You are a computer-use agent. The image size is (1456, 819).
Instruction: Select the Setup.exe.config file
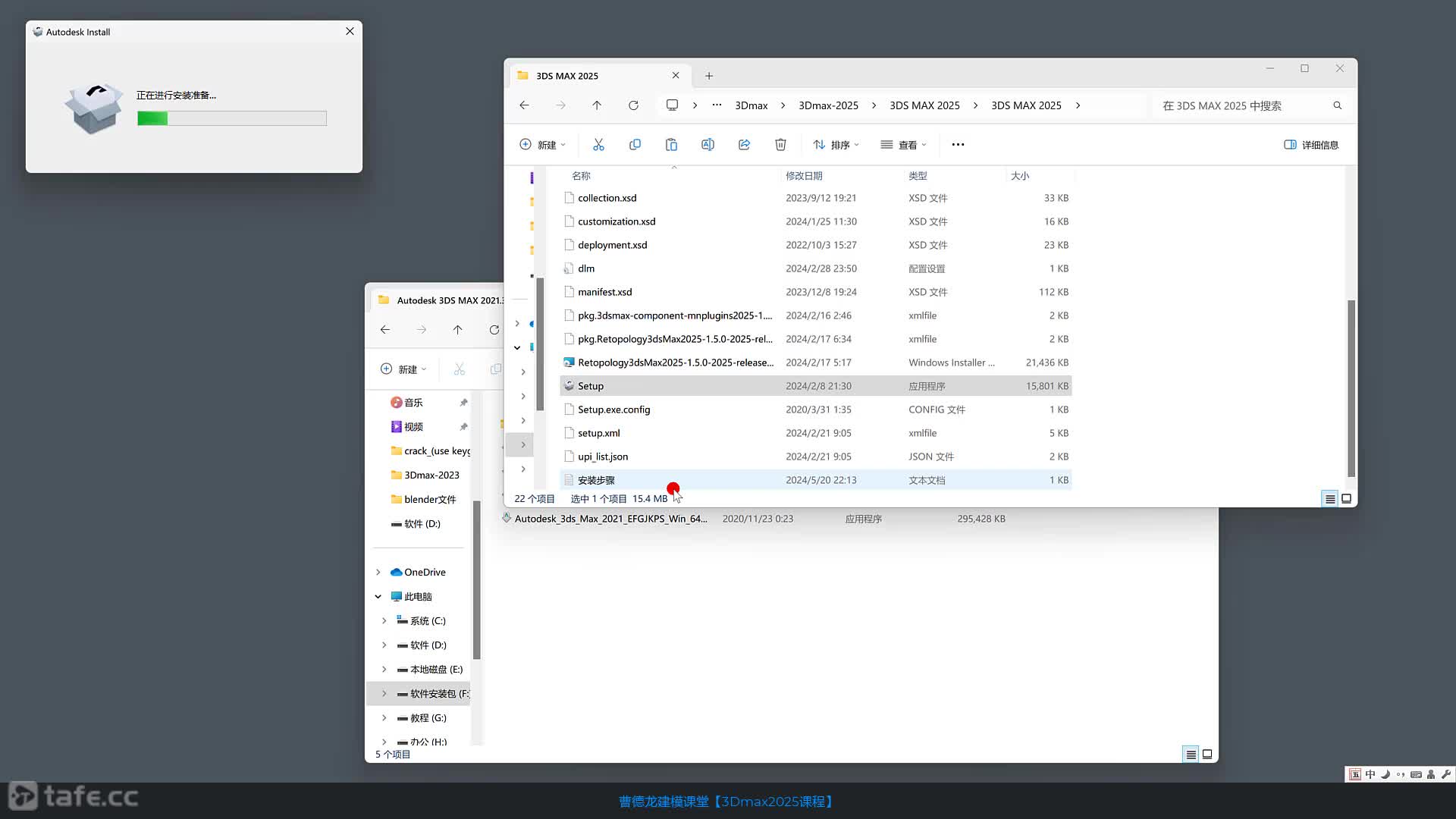pyautogui.click(x=816, y=409)
